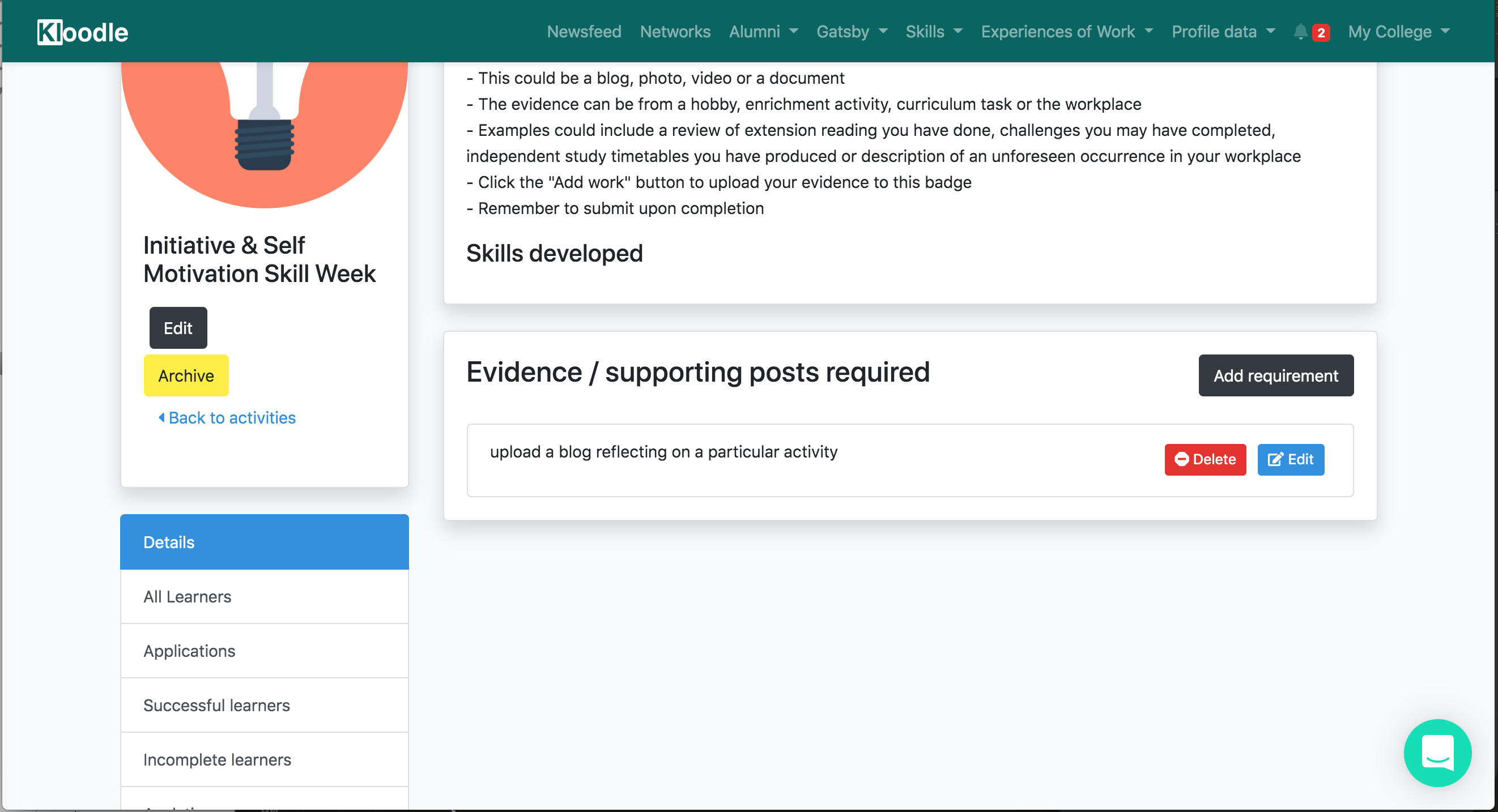Click the Skills developed heading
The image size is (1498, 812).
tap(554, 253)
